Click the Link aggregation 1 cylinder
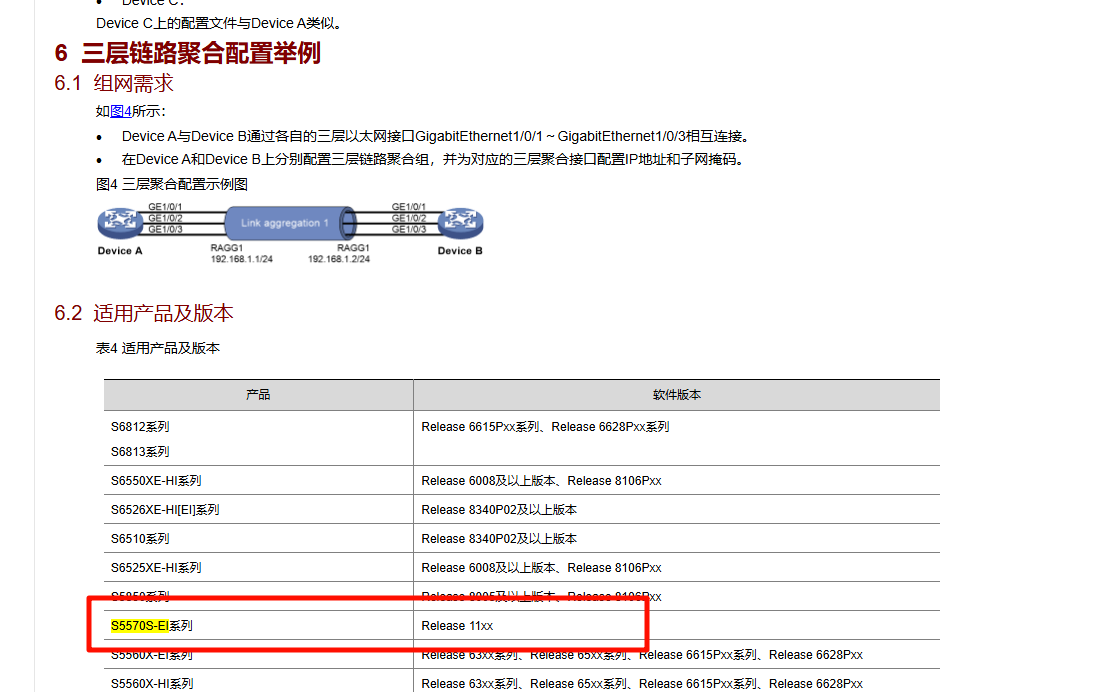This screenshot has height=692, width=1100. tap(290, 223)
